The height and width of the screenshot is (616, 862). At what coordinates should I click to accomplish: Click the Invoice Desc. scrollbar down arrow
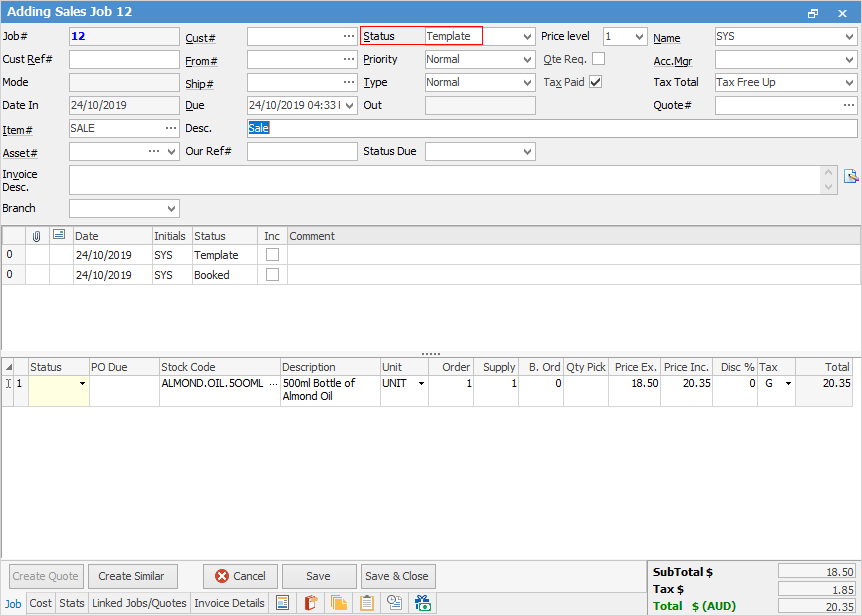pos(829,187)
